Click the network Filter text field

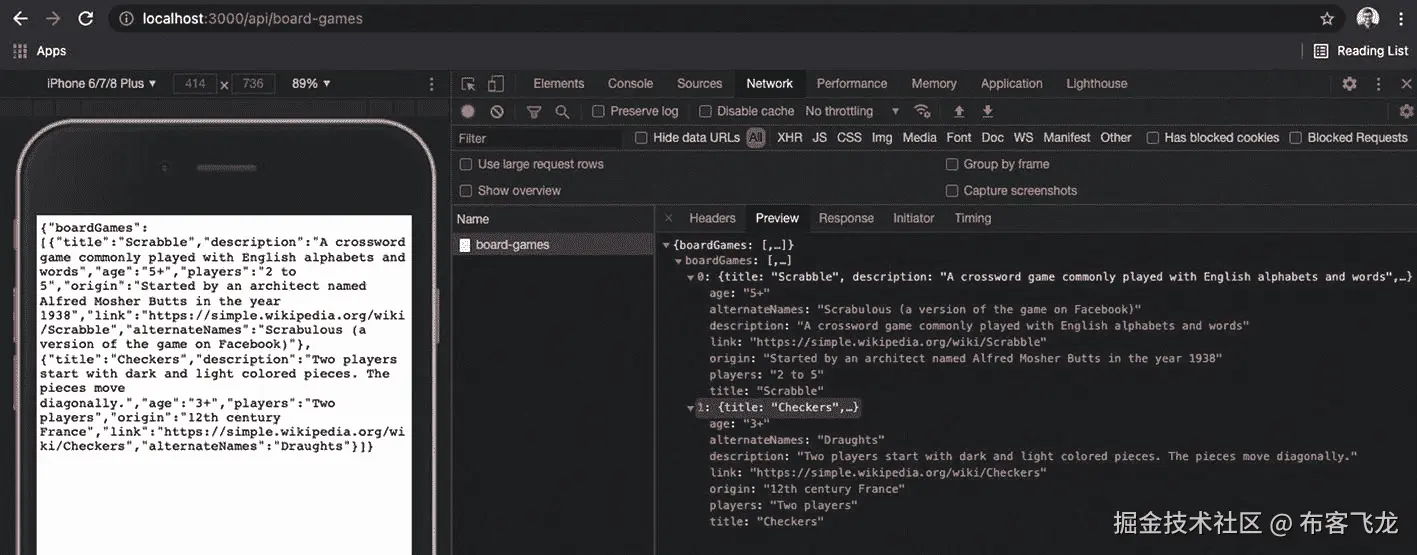tap(540, 138)
